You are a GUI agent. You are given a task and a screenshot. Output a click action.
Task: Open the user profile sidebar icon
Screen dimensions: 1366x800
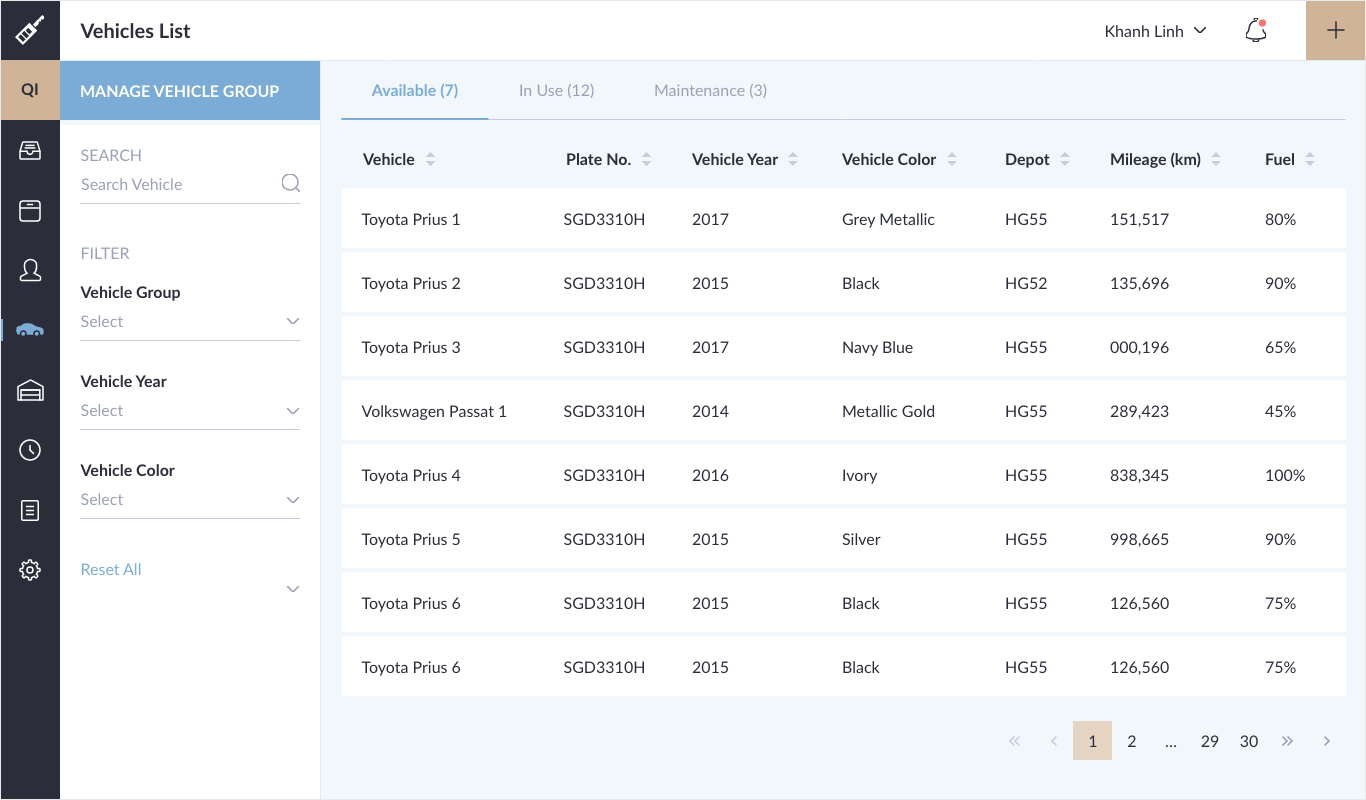coord(30,270)
